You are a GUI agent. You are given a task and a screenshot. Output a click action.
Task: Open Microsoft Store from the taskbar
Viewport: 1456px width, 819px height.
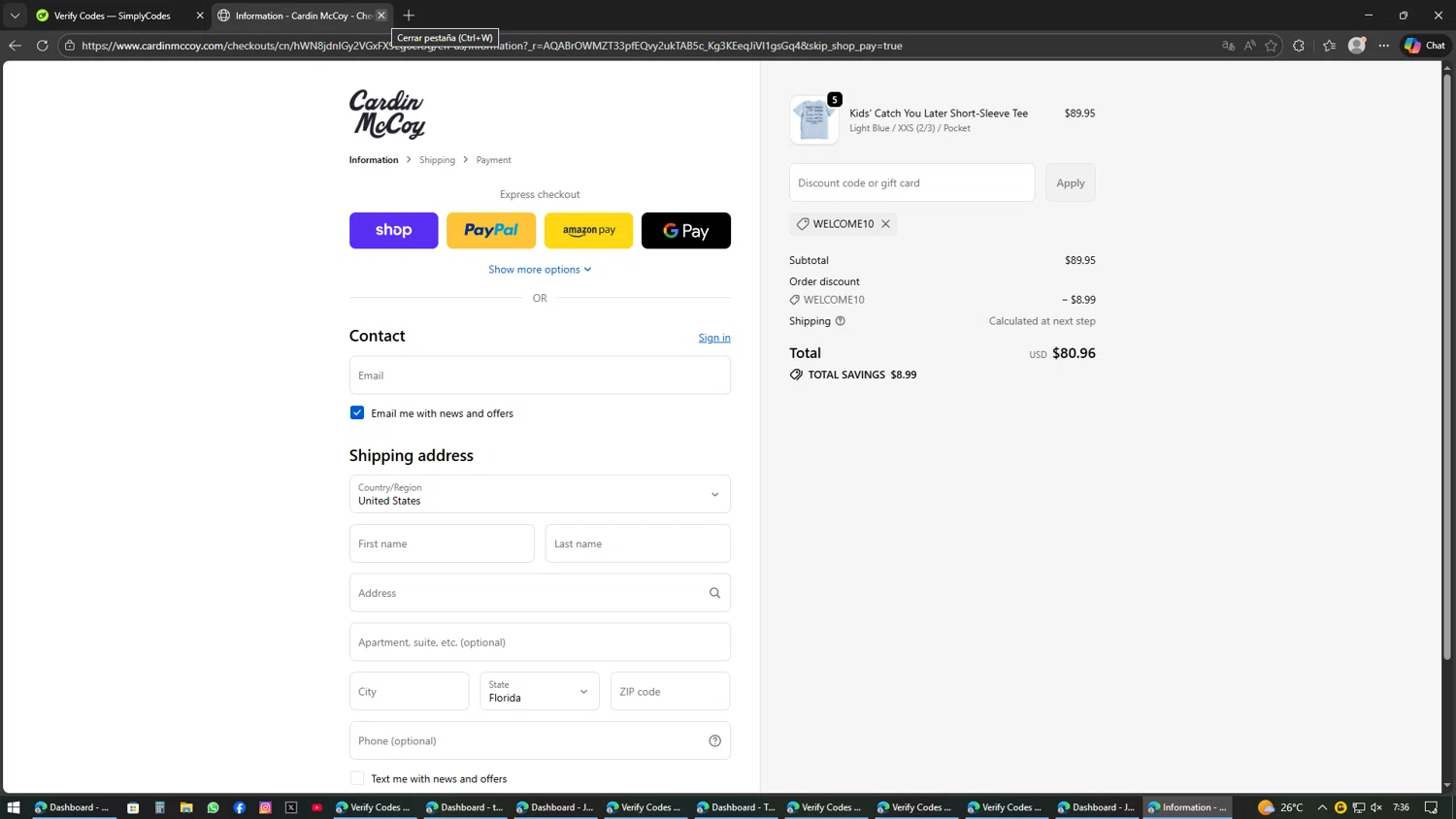point(133,807)
